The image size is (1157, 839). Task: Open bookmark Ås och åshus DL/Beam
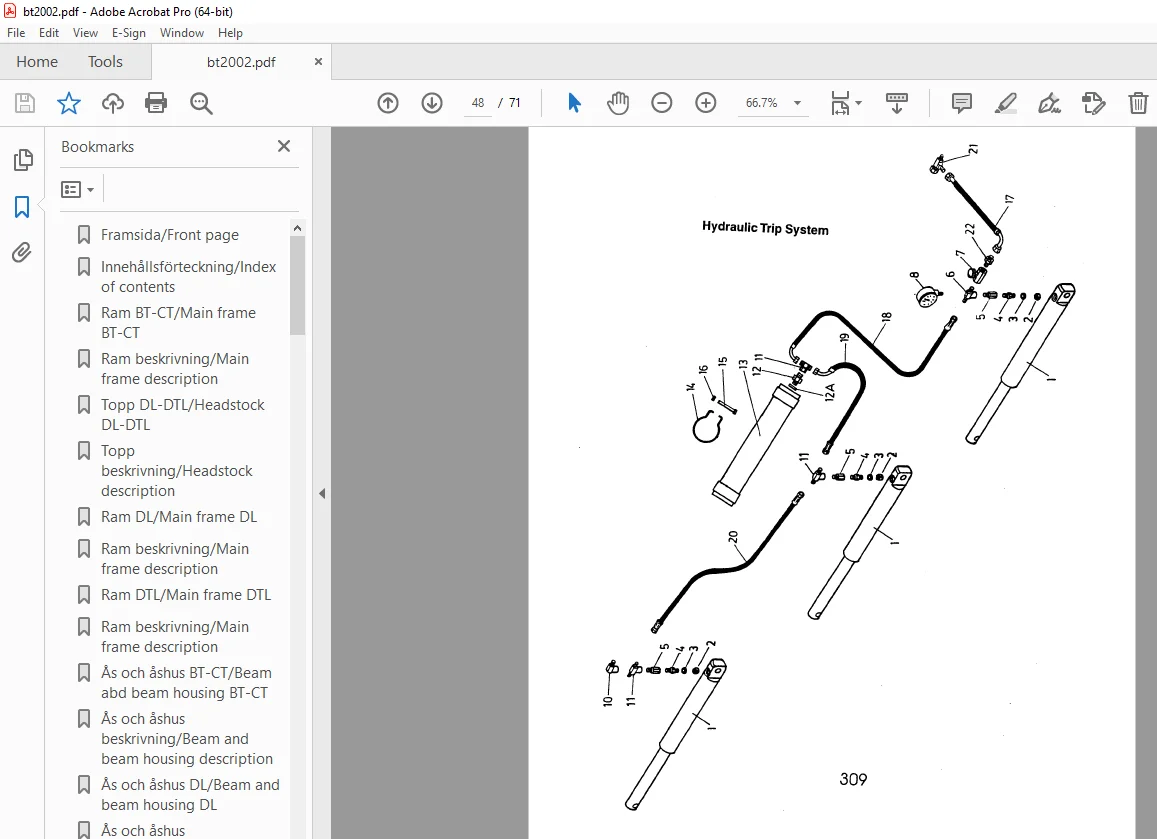190,795
